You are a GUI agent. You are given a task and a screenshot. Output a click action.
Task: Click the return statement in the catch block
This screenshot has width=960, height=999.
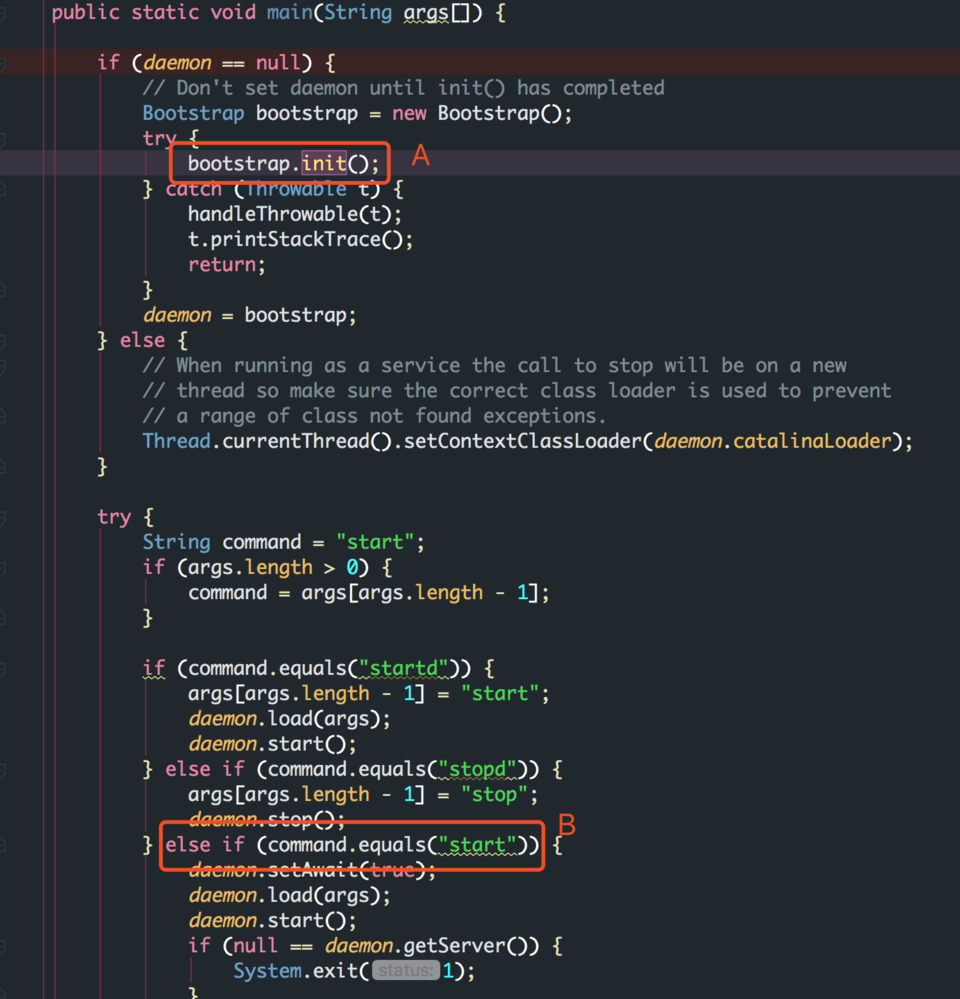(x=227, y=264)
